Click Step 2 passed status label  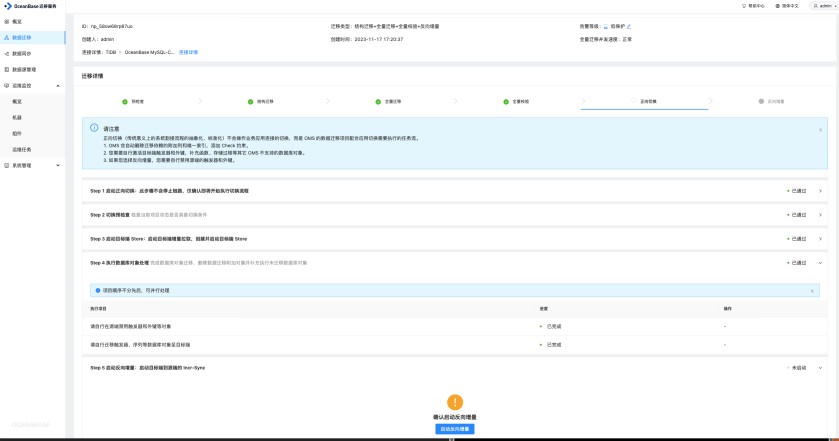pyautogui.click(x=797, y=215)
